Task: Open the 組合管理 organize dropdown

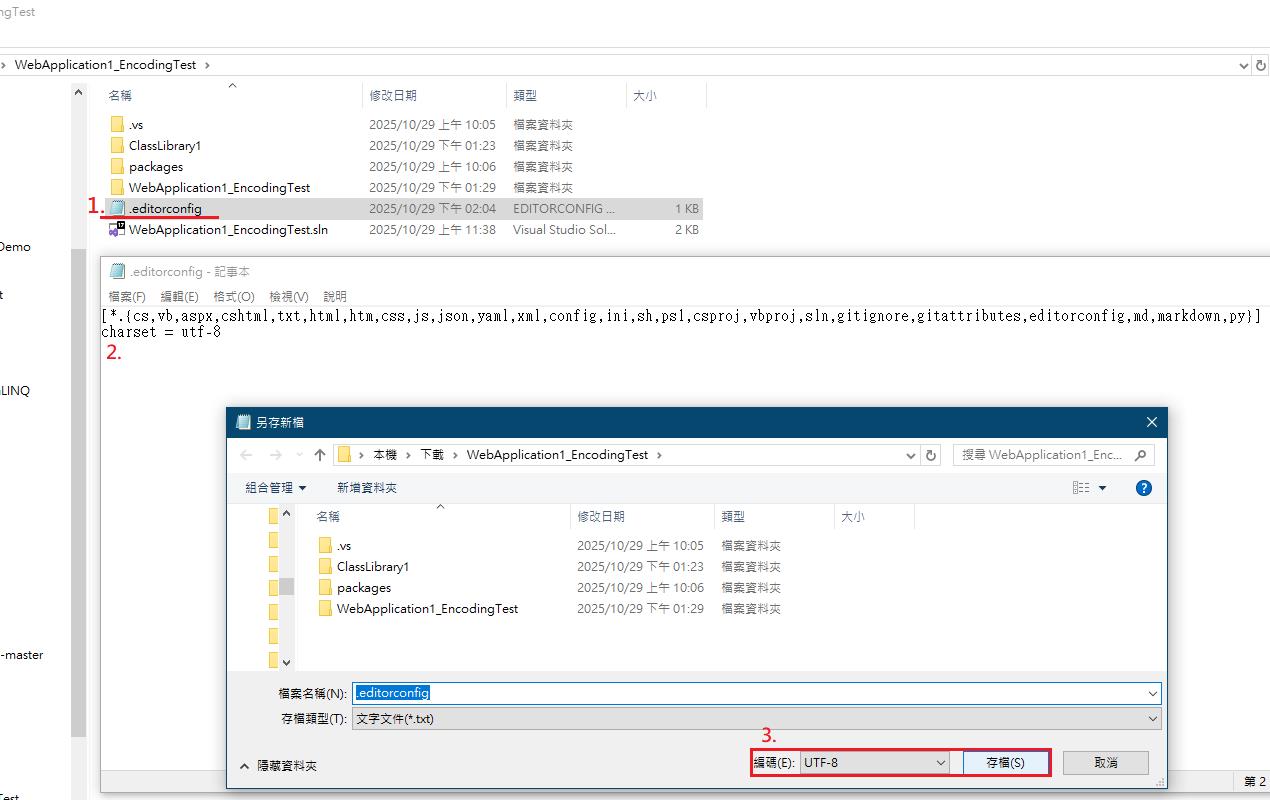Action: pos(276,488)
